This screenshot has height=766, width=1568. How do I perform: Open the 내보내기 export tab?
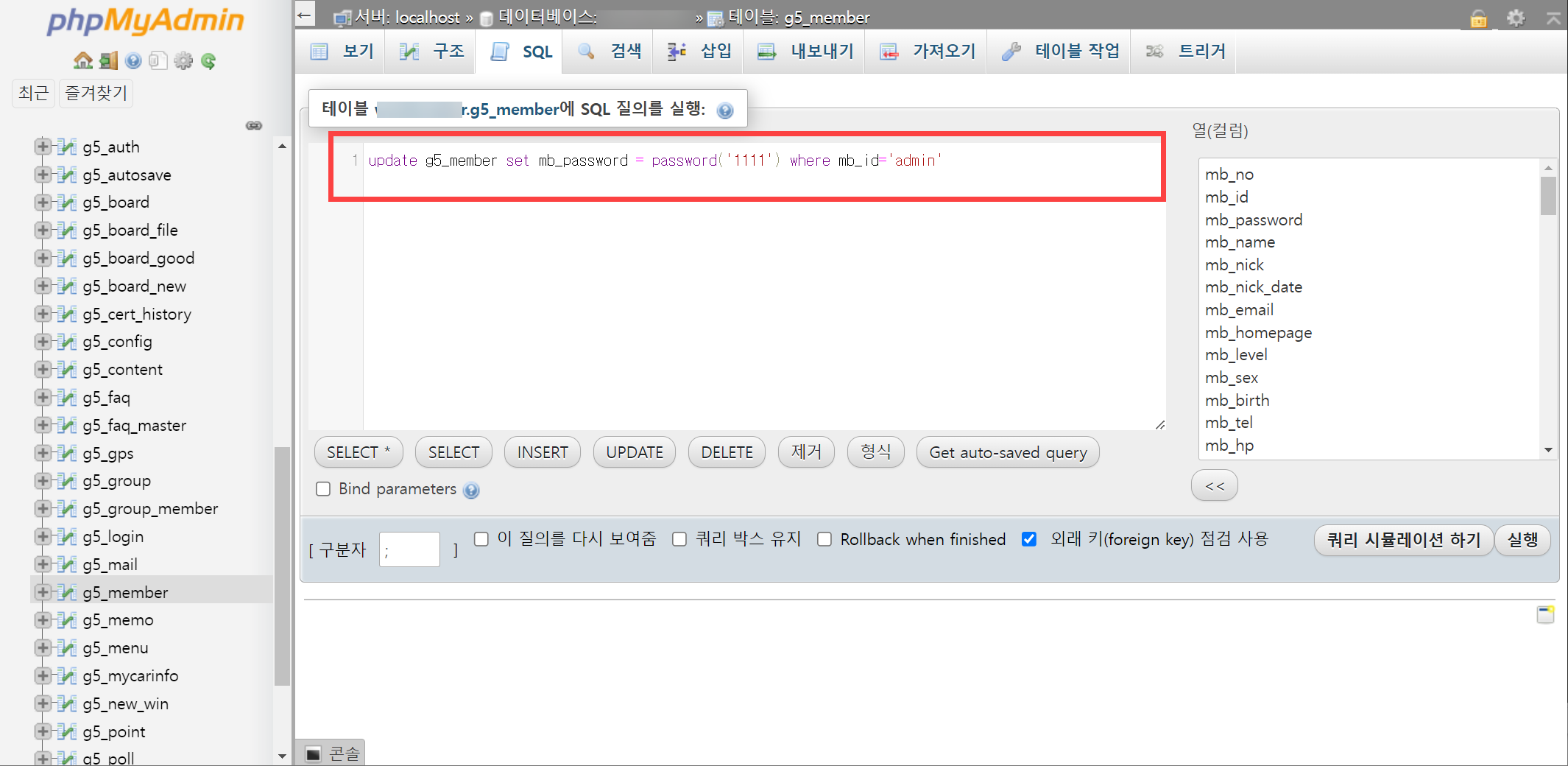pyautogui.click(x=804, y=51)
